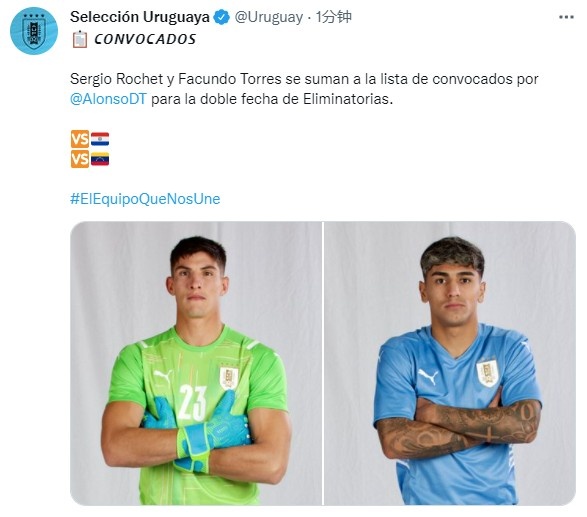Image resolution: width=587 pixels, height=517 pixels.
Task: Open the three-dot more options menu
Action: point(566,17)
